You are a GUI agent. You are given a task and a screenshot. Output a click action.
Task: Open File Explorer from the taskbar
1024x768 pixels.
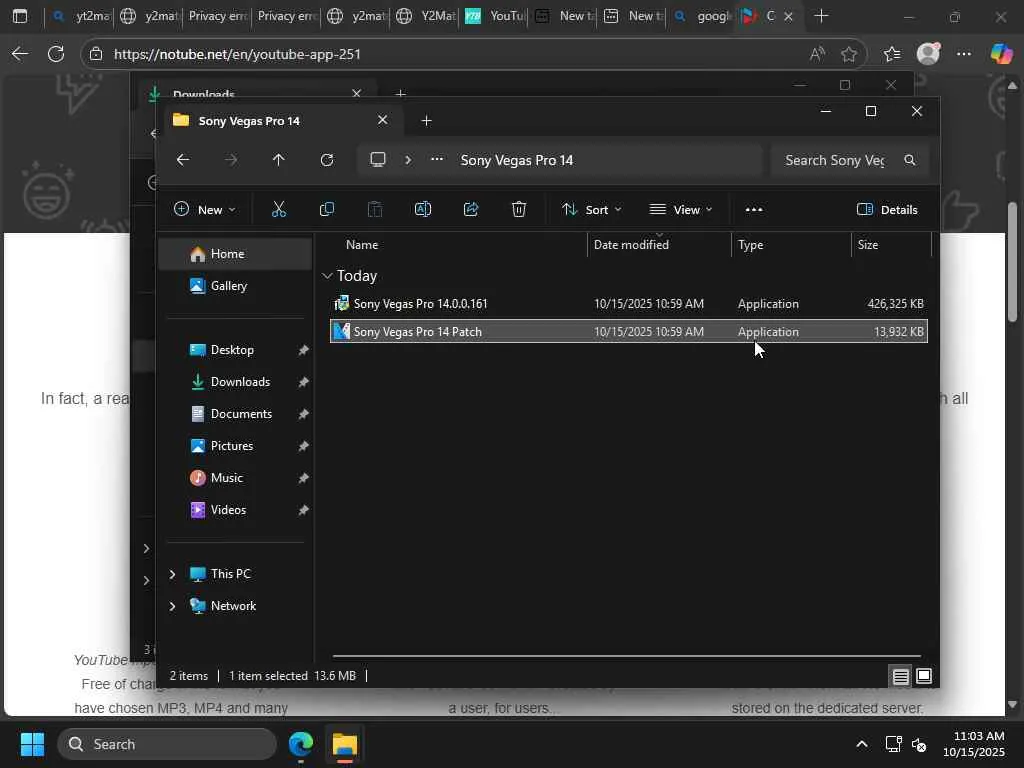[345, 744]
